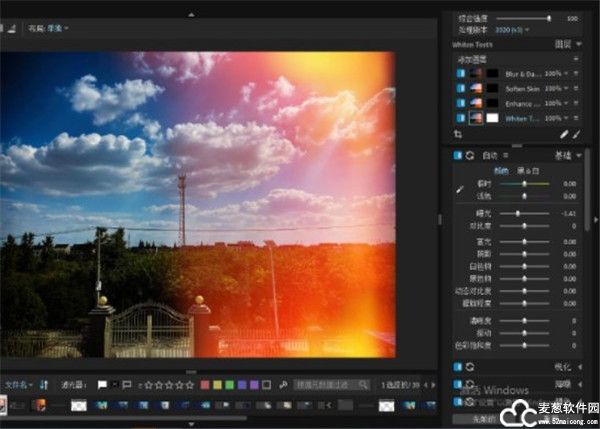Click the brush icon in the layers panel

(x=577, y=133)
